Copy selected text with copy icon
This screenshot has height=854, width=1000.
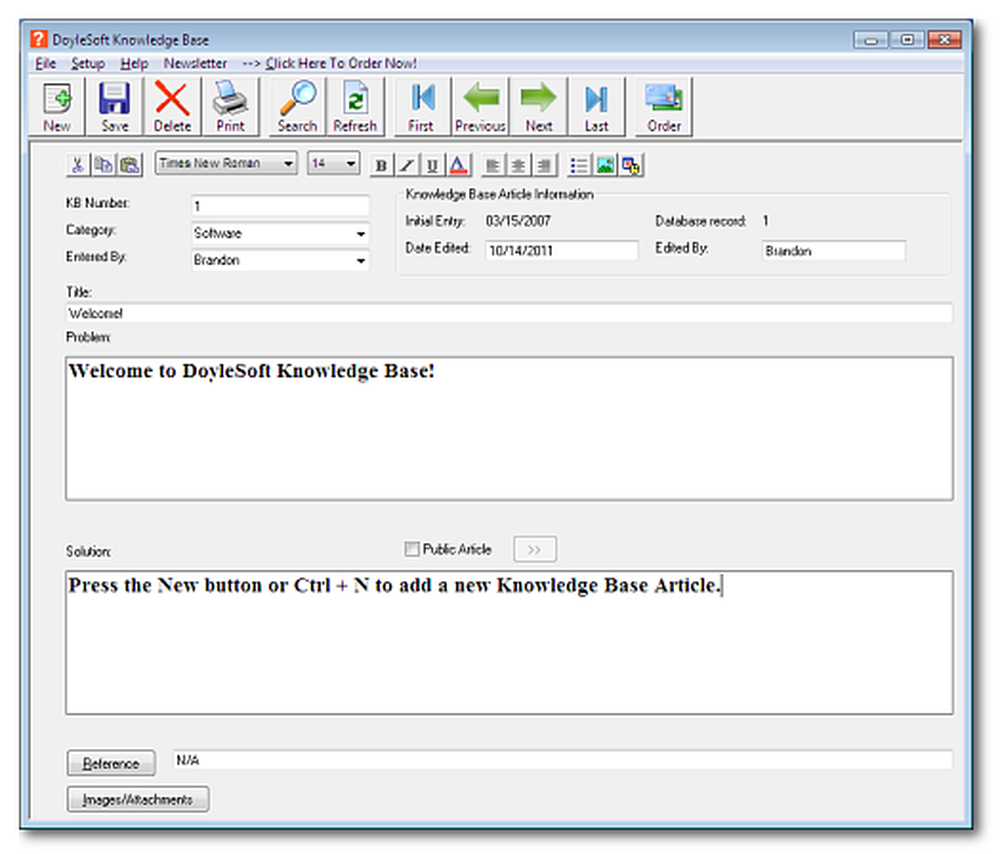pos(103,165)
